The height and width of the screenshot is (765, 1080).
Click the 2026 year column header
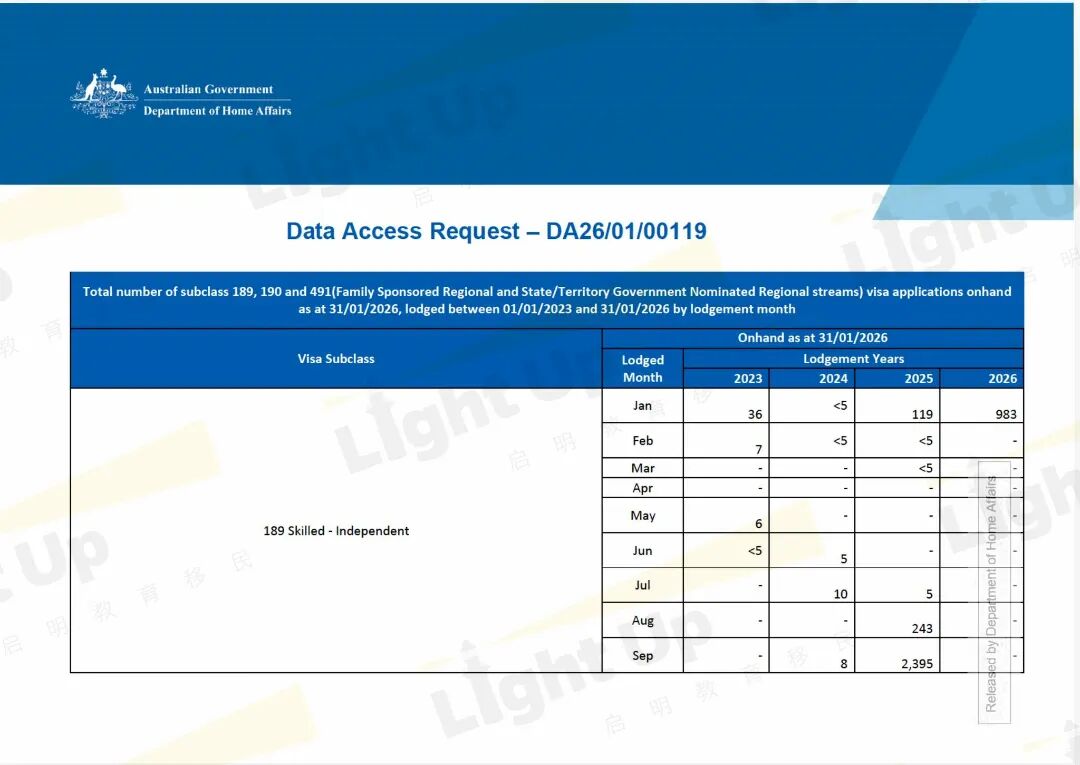[1002, 378]
